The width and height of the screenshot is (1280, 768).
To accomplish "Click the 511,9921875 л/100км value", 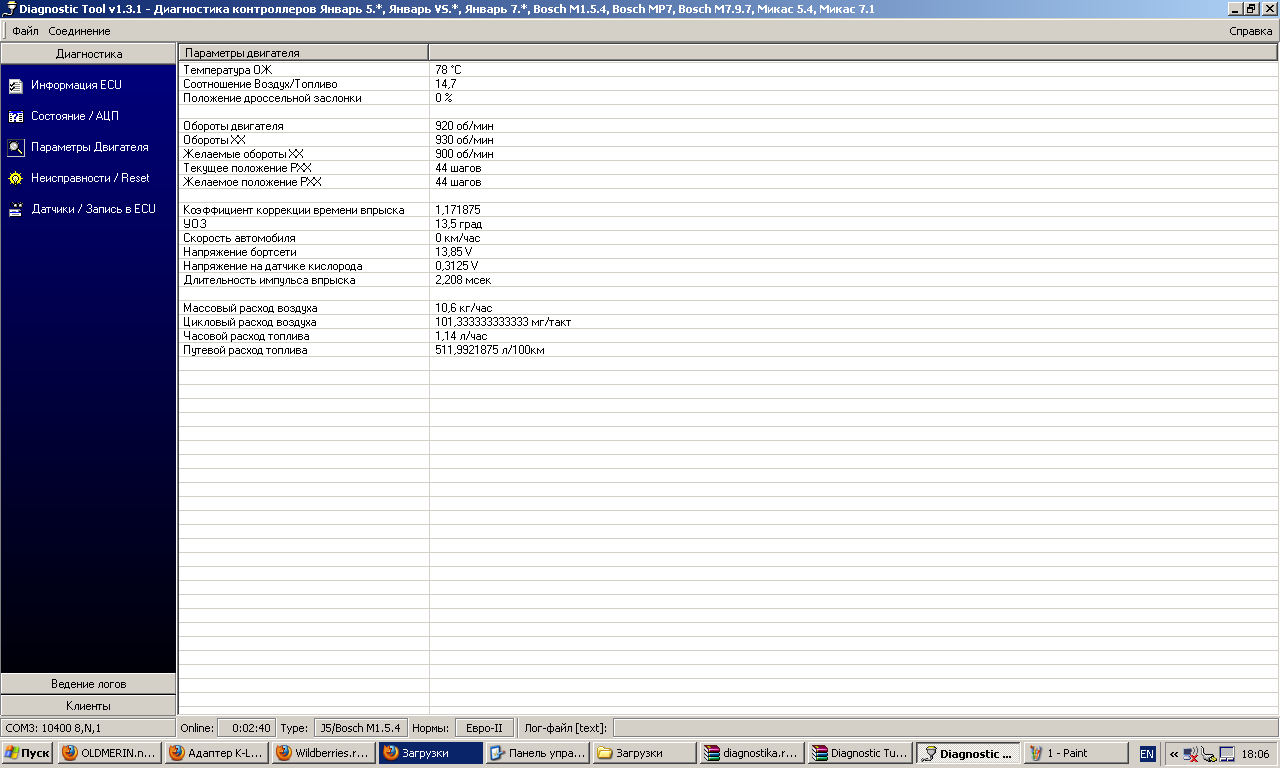I will [490, 350].
